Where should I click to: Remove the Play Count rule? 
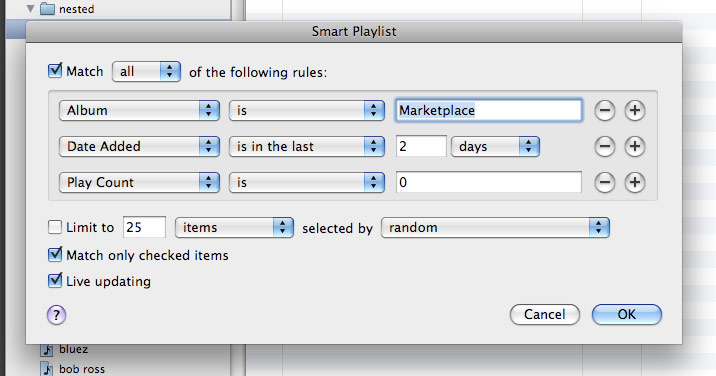605,182
